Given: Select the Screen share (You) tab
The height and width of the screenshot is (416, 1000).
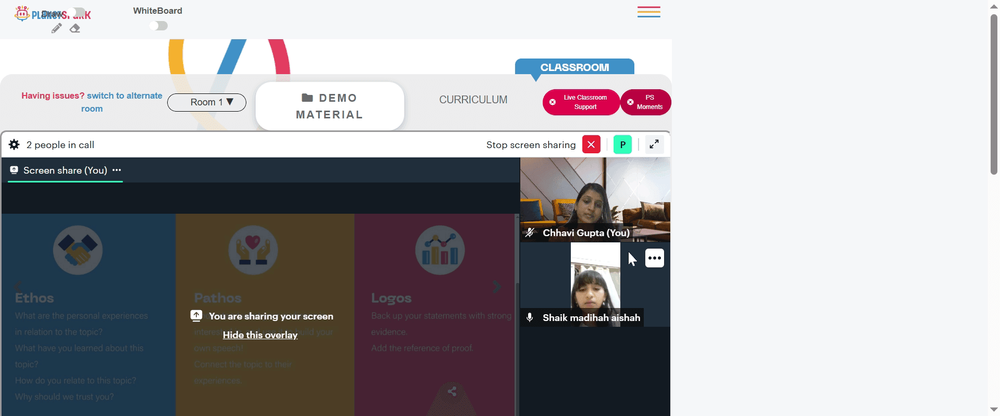Looking at the screenshot, I should (65, 170).
